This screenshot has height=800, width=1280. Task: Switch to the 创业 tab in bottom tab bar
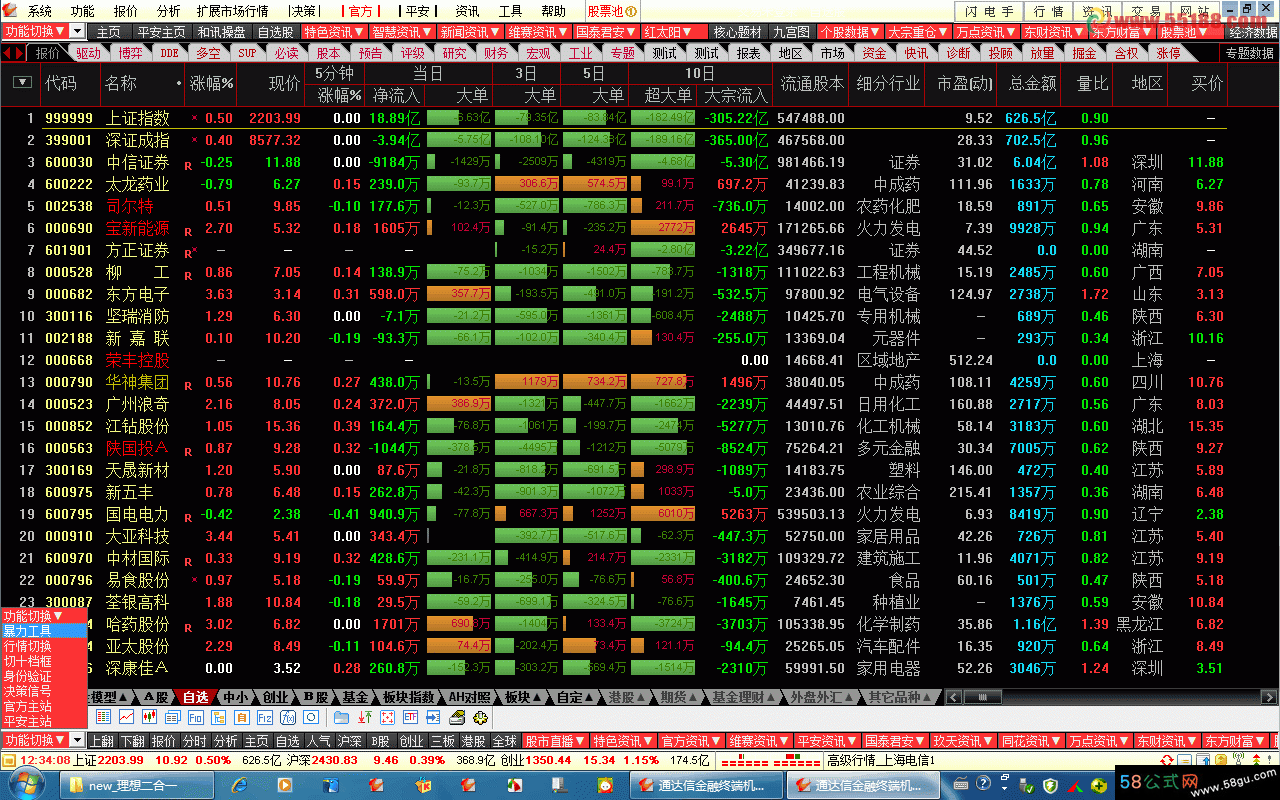tap(275, 697)
